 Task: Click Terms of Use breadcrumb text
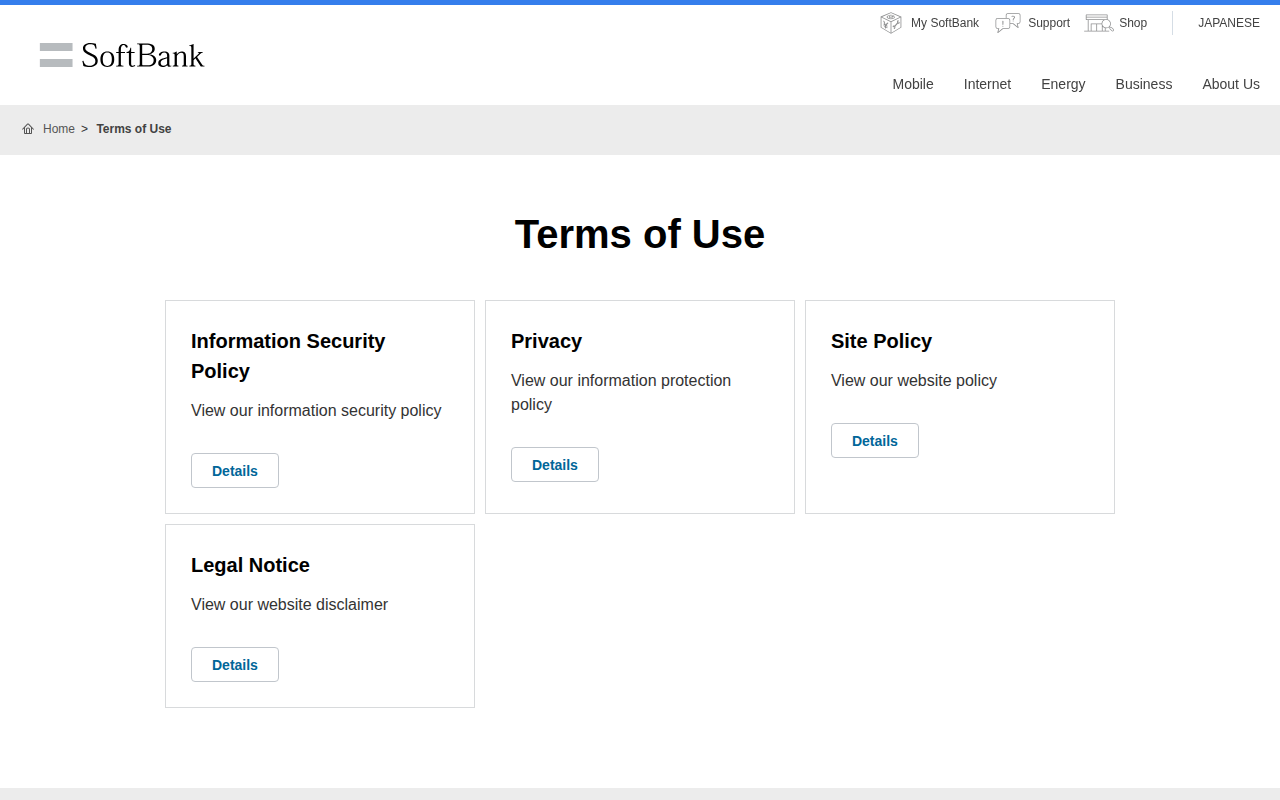pyautogui.click(x=134, y=129)
